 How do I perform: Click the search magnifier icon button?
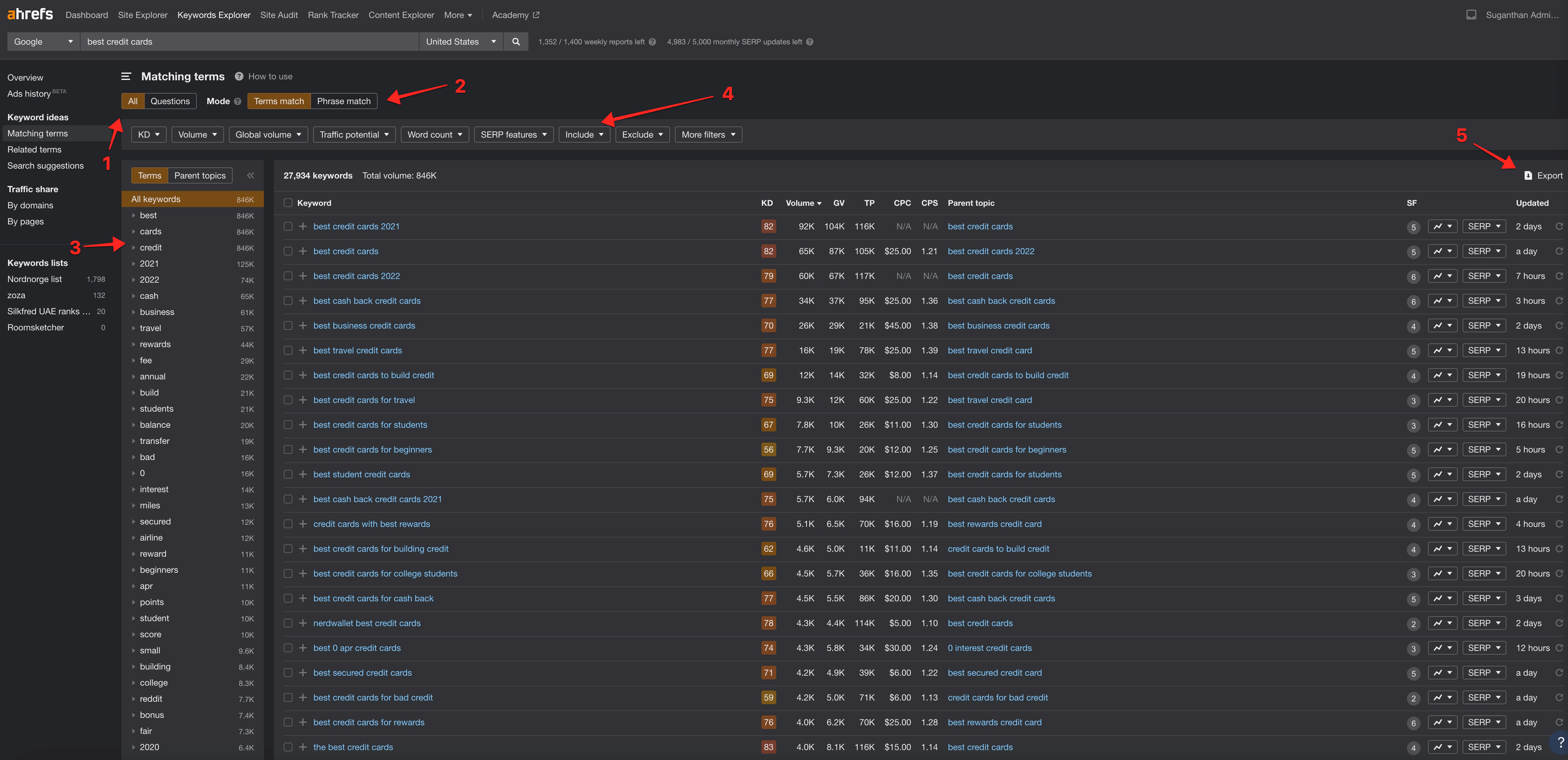pos(515,42)
